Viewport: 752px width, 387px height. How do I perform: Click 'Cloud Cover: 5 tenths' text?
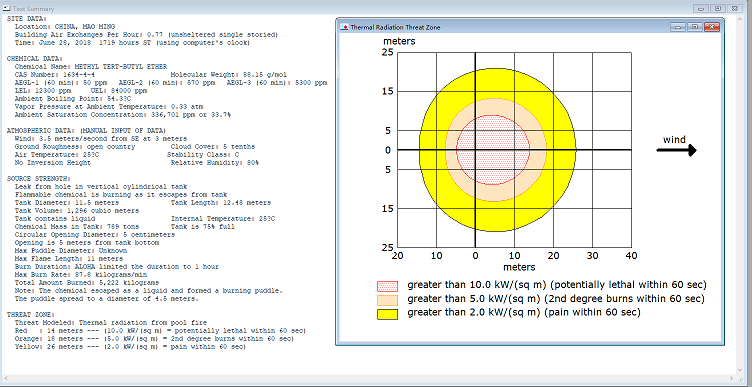point(213,147)
